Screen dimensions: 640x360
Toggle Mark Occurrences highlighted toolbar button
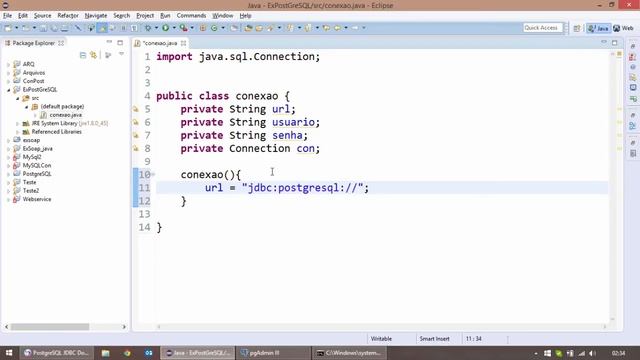102,28
